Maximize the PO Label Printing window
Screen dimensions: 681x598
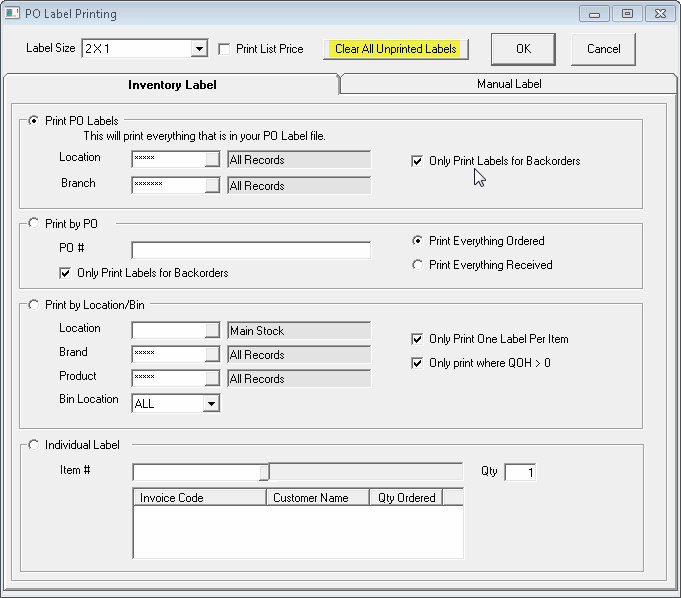tap(627, 14)
